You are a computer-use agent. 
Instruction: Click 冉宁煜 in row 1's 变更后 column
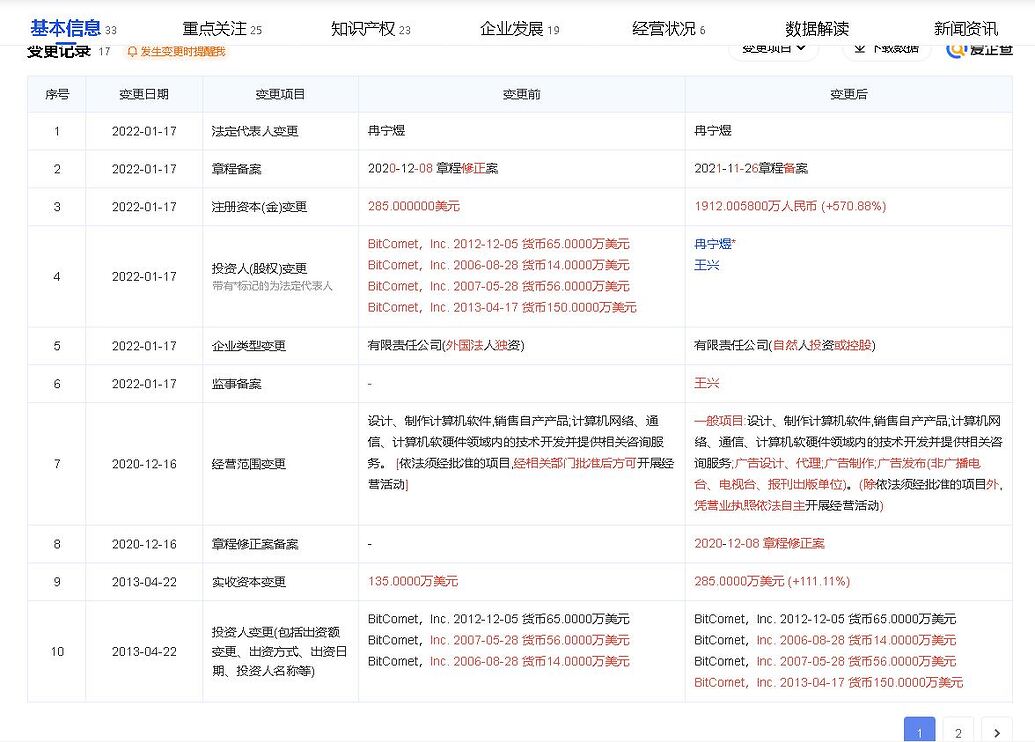pyautogui.click(x=712, y=131)
